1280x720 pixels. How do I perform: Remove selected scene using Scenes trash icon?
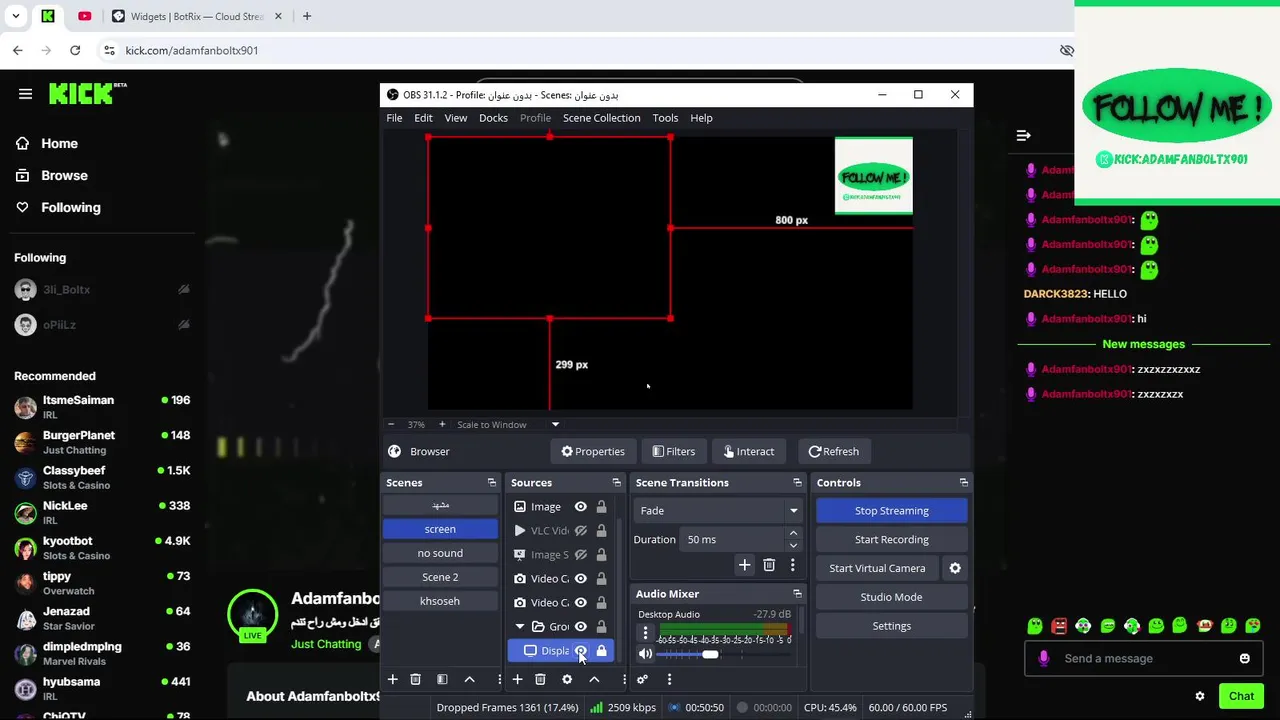point(416,679)
